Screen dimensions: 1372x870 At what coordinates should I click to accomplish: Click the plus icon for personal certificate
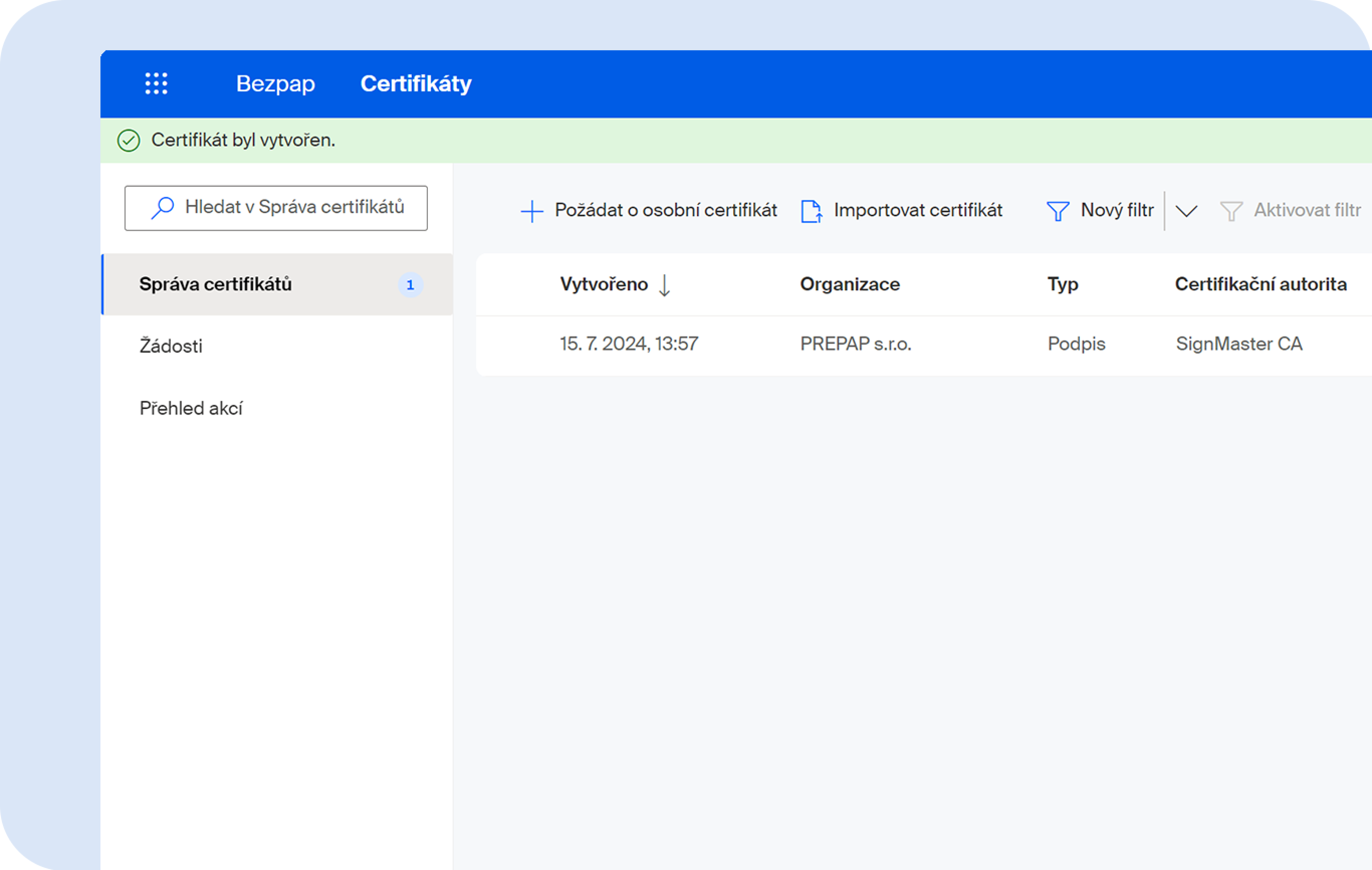532,211
